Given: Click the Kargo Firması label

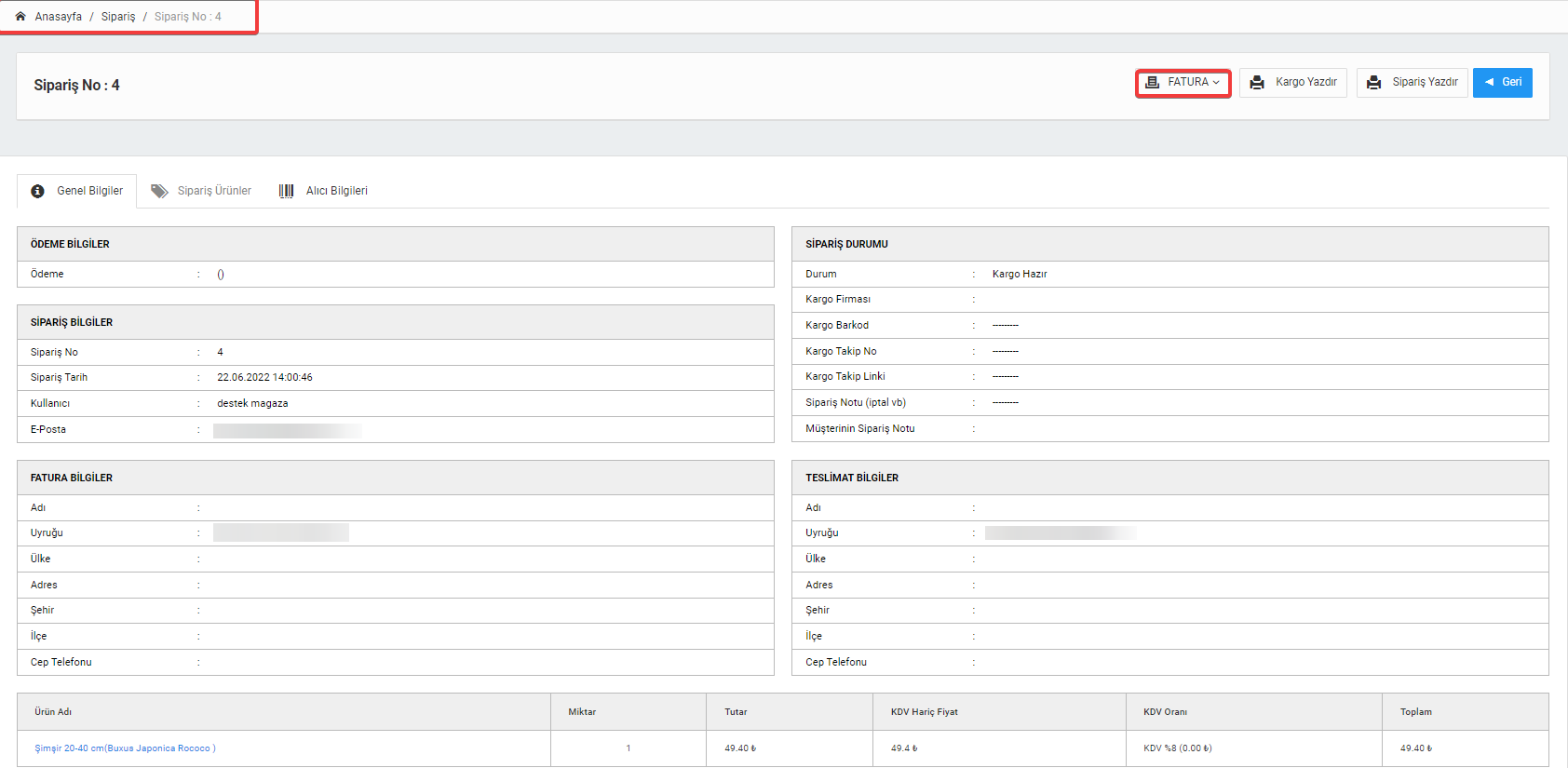Looking at the screenshot, I should (x=838, y=300).
